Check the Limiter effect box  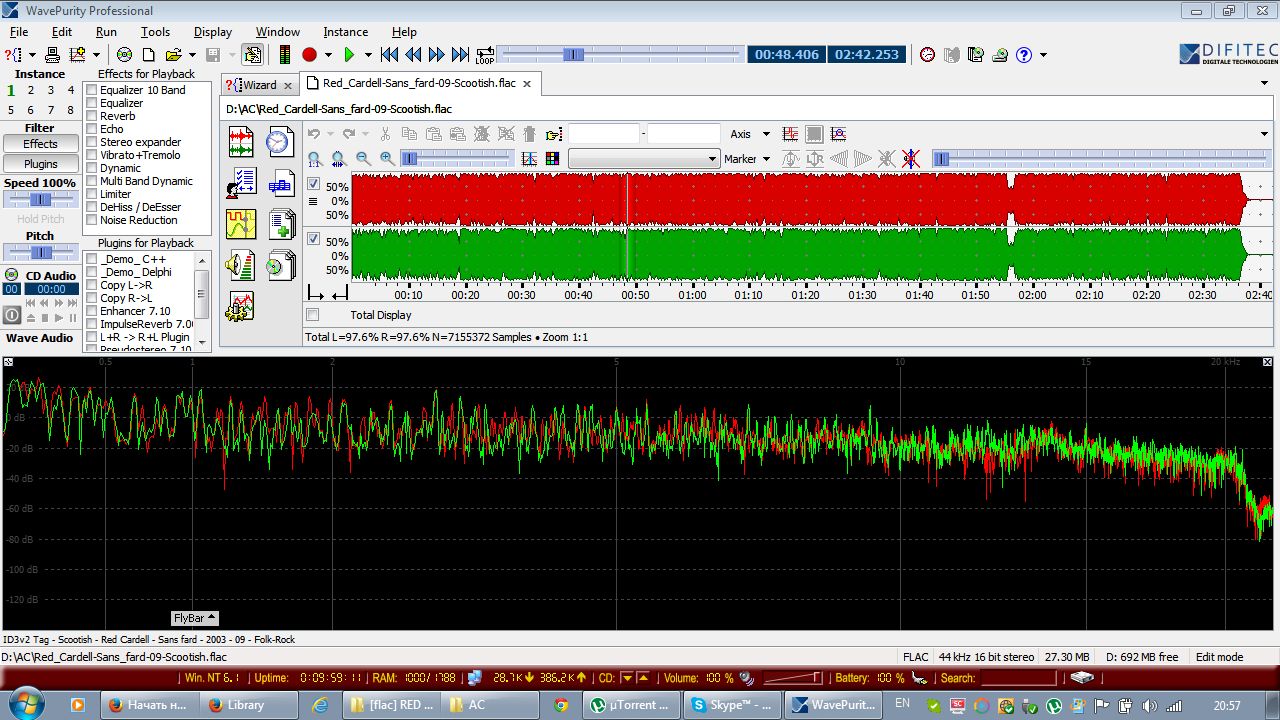point(92,194)
